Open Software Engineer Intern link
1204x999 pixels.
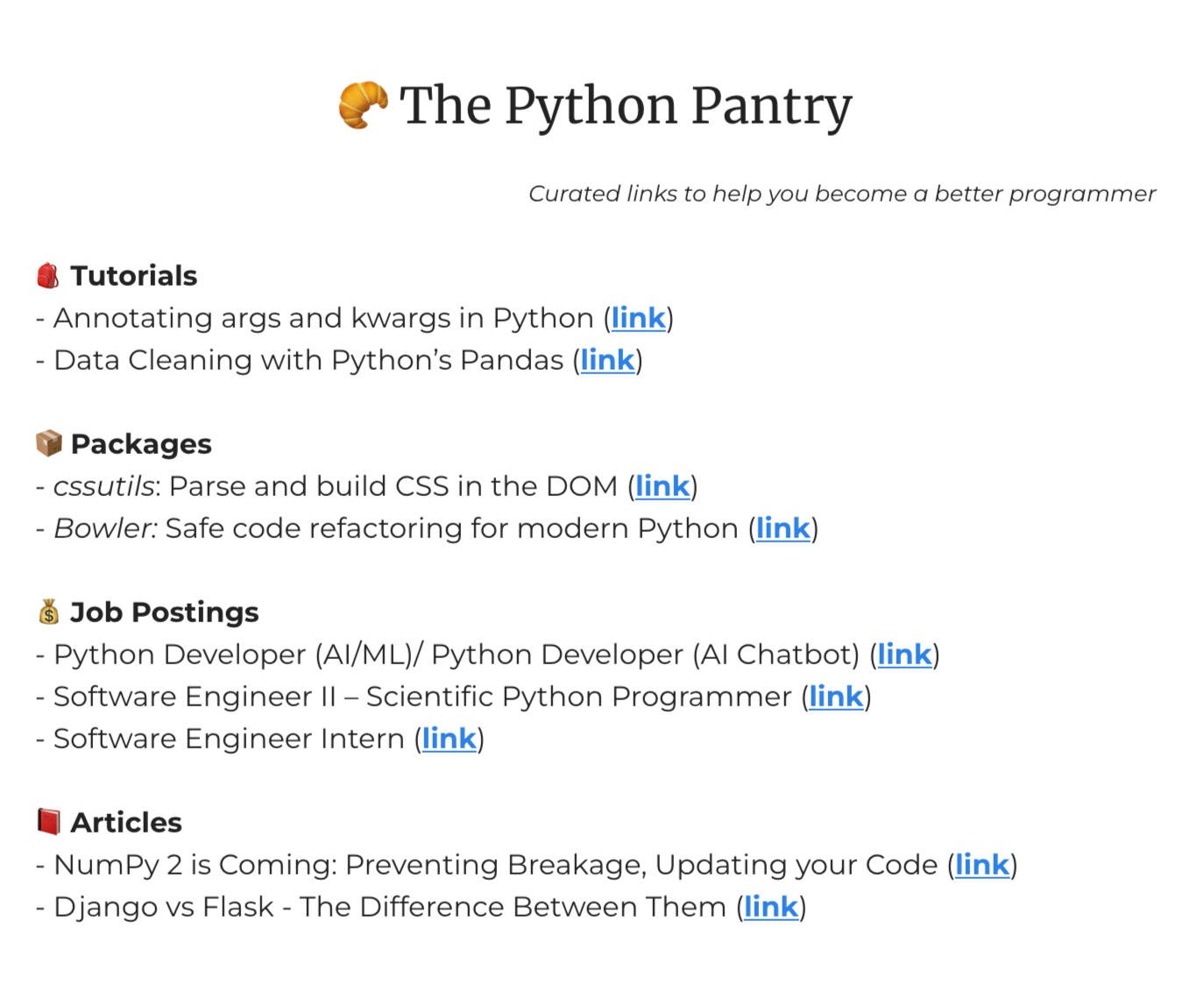coord(449,739)
